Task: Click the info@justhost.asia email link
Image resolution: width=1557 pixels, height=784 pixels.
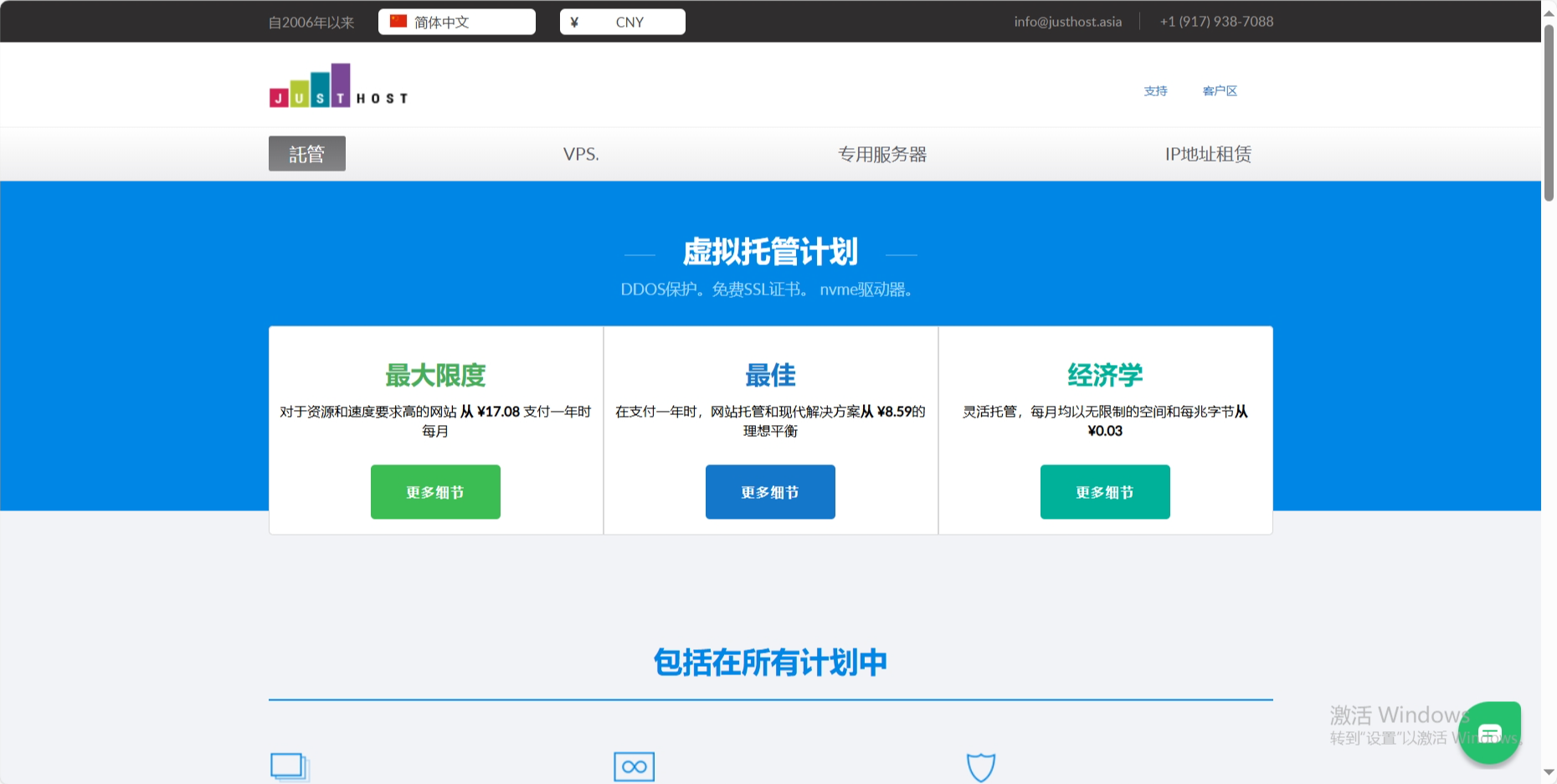Action: (x=1067, y=21)
